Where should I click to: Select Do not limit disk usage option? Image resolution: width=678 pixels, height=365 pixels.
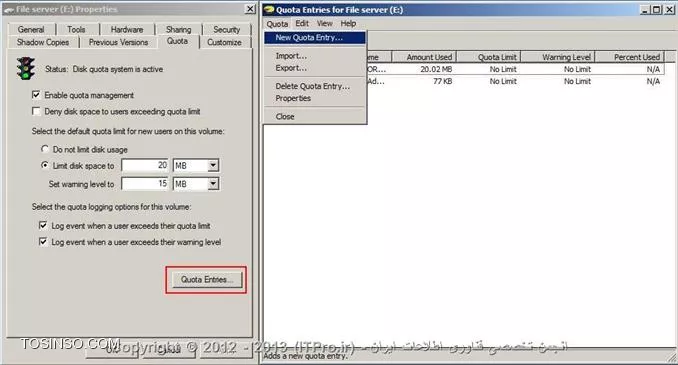coord(45,149)
